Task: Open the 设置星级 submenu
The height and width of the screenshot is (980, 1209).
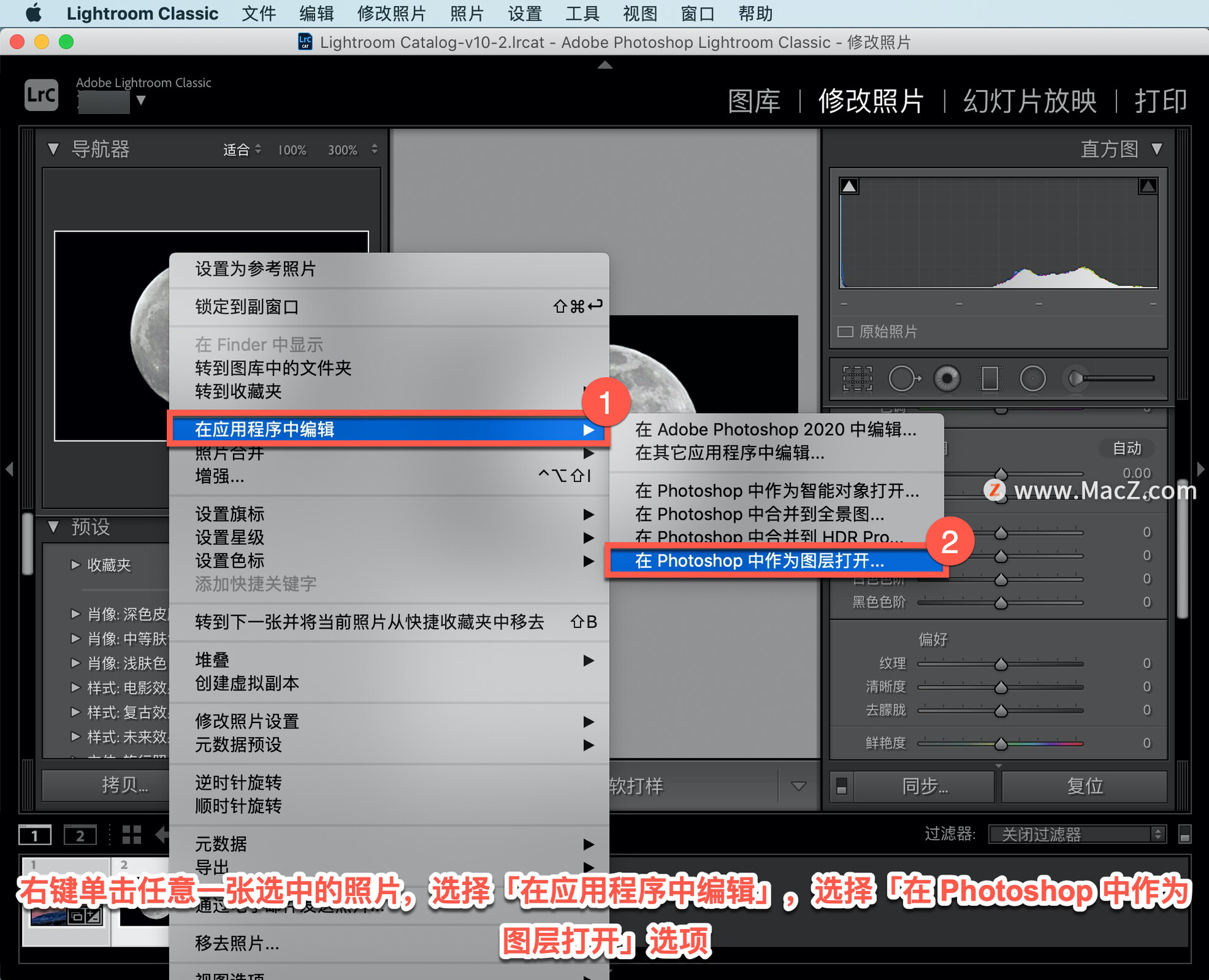Action: point(389,537)
